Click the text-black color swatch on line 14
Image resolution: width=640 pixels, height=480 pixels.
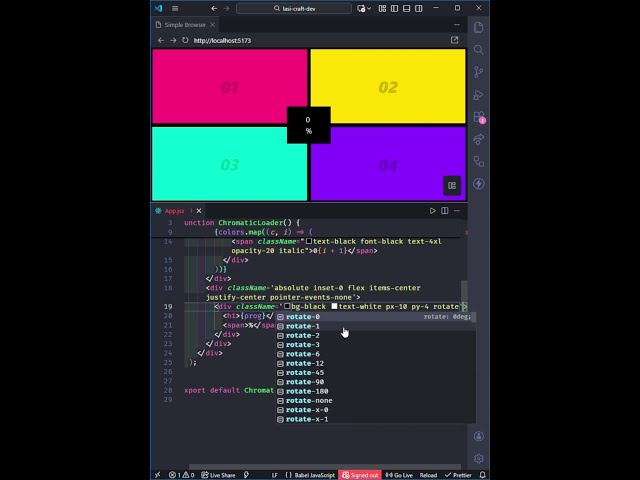point(309,242)
